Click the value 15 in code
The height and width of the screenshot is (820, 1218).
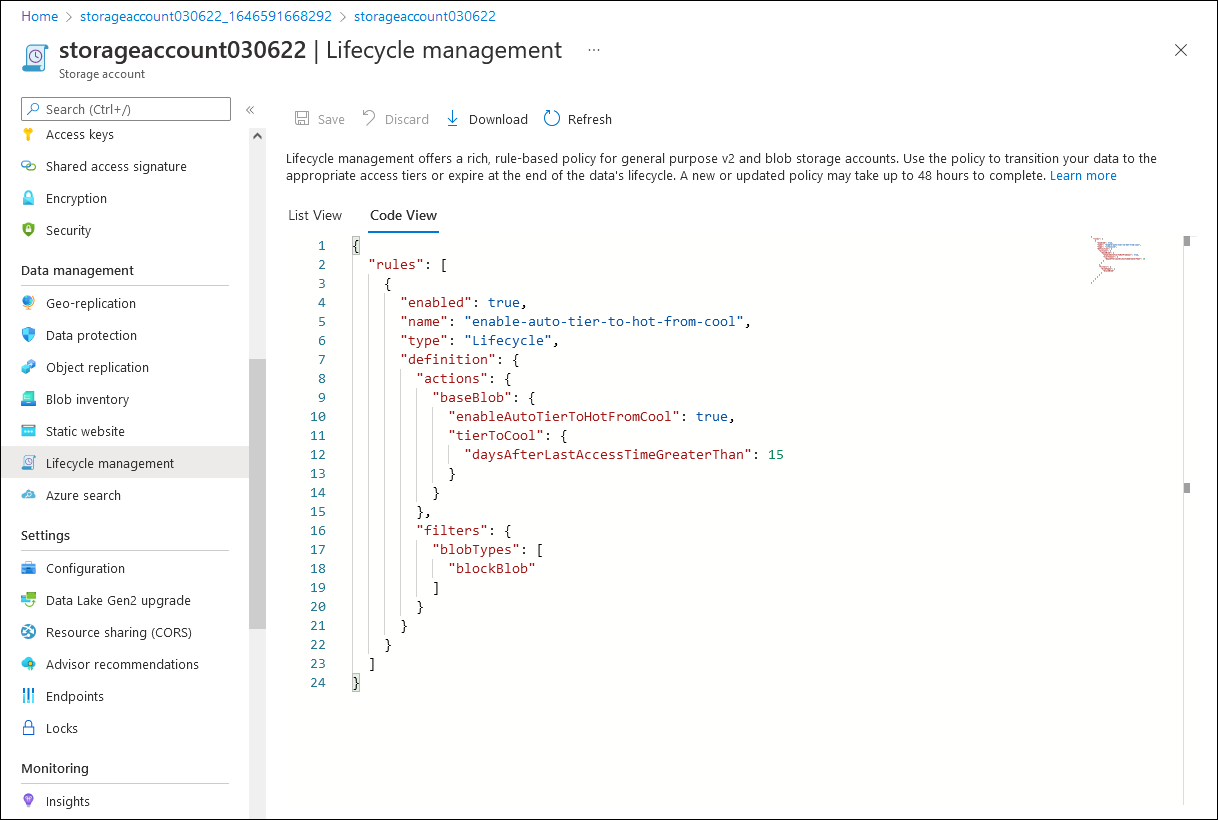[x=775, y=455]
